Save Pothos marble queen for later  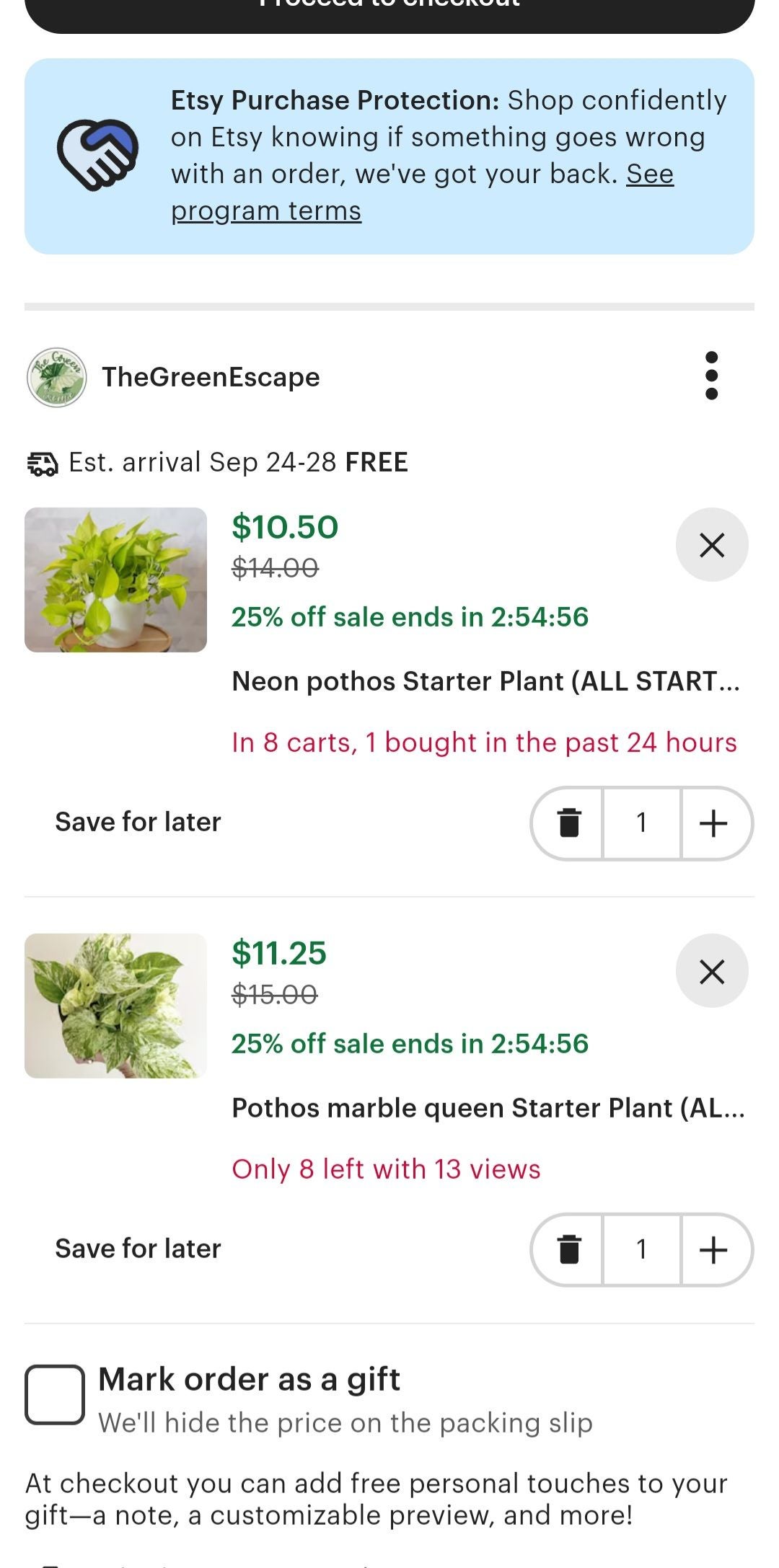138,1249
